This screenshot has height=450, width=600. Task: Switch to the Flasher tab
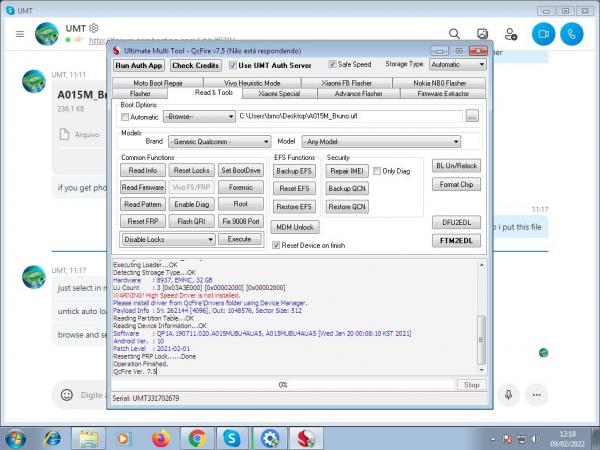(x=140, y=94)
